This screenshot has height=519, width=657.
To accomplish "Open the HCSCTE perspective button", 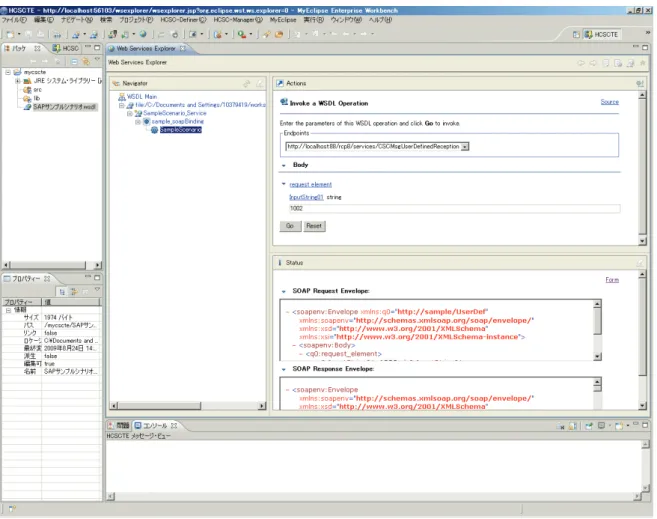I will click(602, 34).
